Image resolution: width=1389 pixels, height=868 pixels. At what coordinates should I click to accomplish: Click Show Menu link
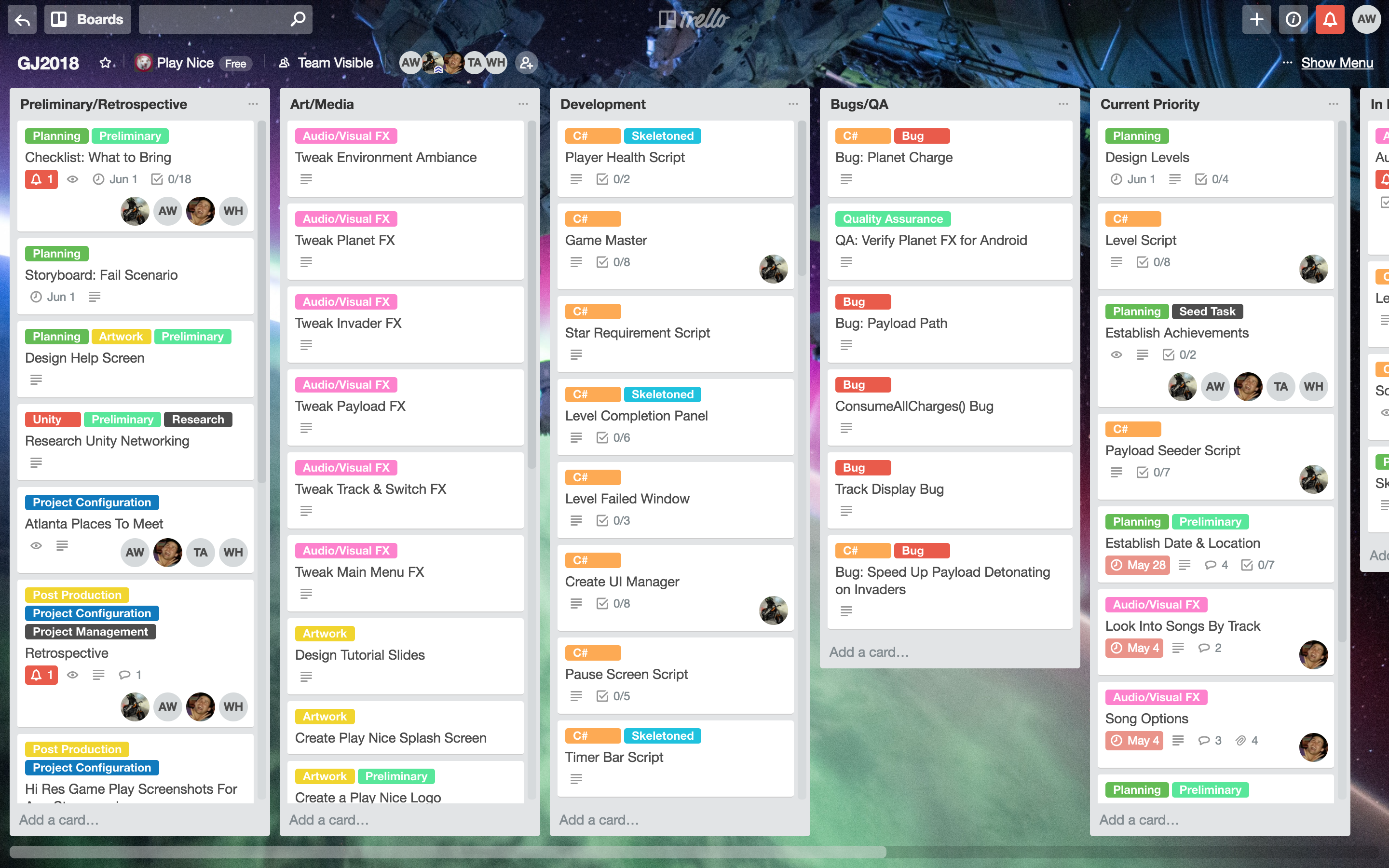tap(1337, 63)
